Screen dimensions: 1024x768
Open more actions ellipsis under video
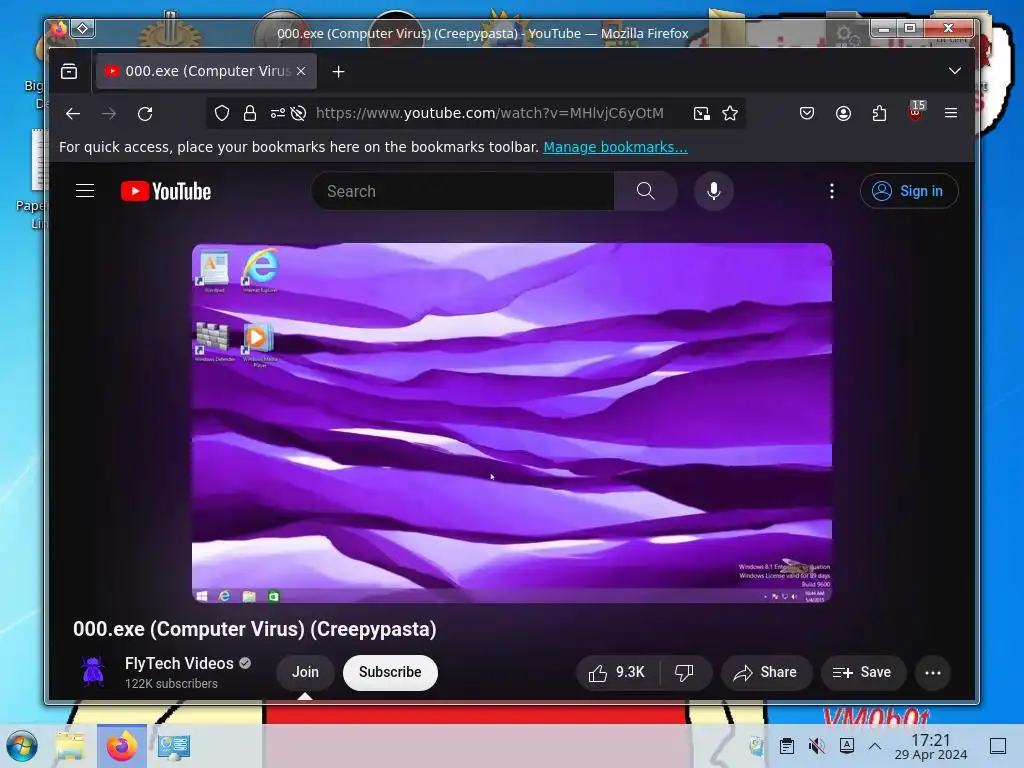[x=933, y=673]
